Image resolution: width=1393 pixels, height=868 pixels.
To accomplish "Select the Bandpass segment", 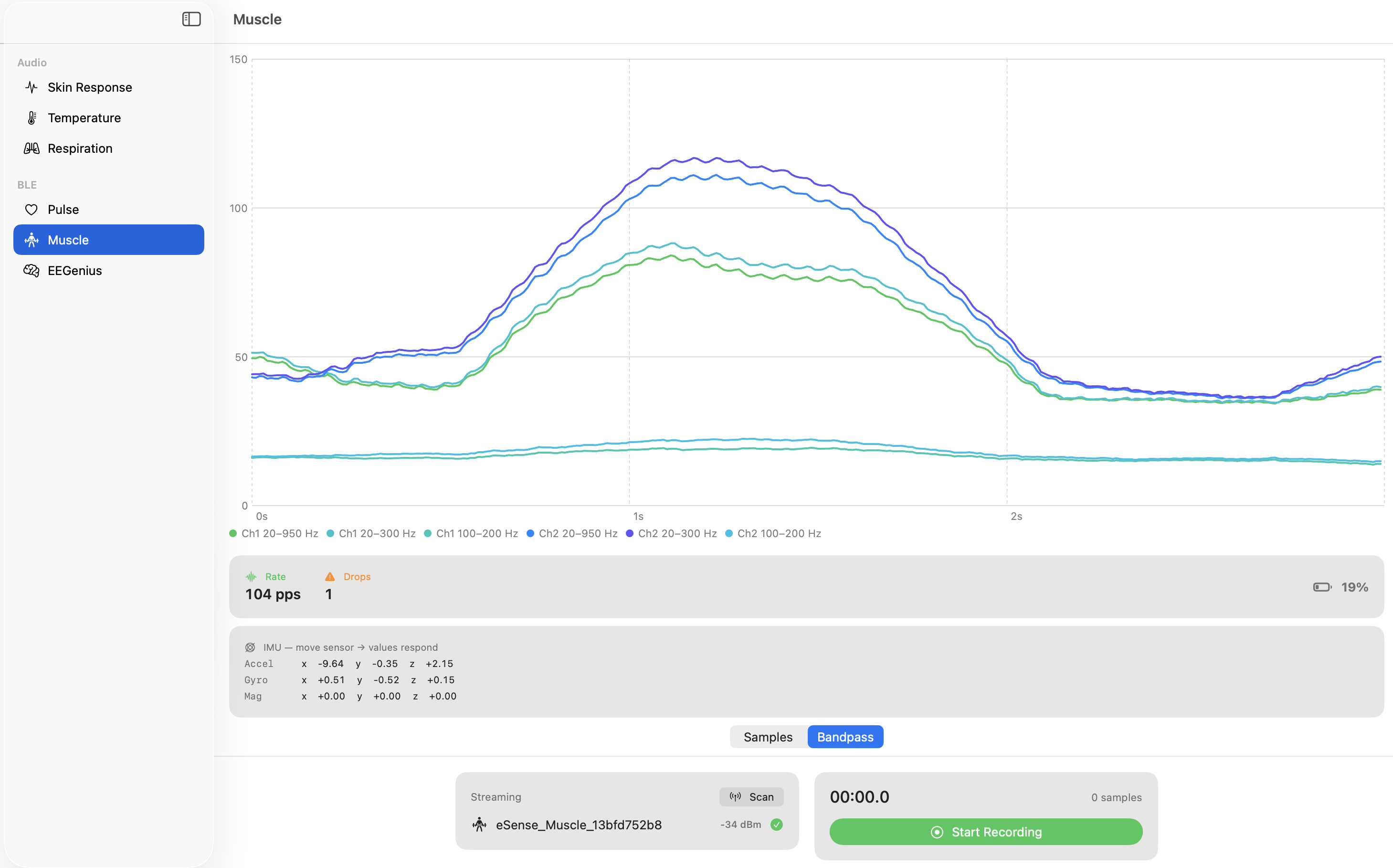I will click(845, 737).
